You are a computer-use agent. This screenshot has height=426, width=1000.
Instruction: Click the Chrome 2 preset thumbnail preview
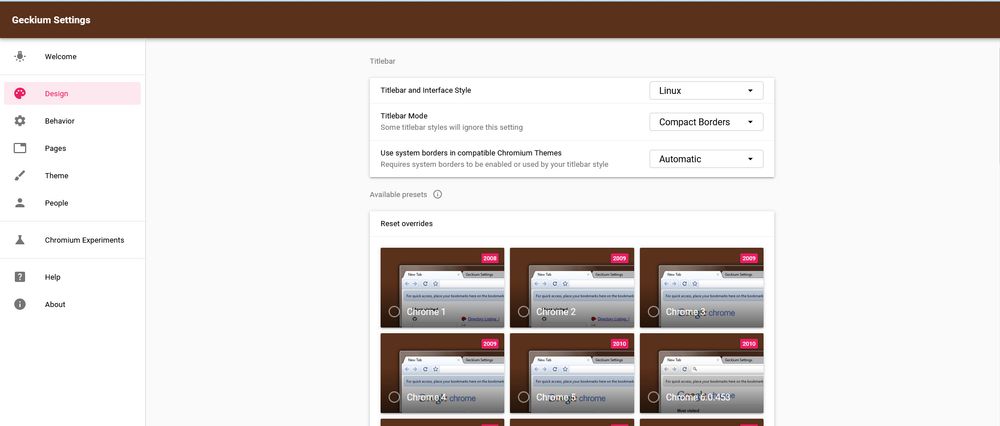pyautogui.click(x=572, y=288)
